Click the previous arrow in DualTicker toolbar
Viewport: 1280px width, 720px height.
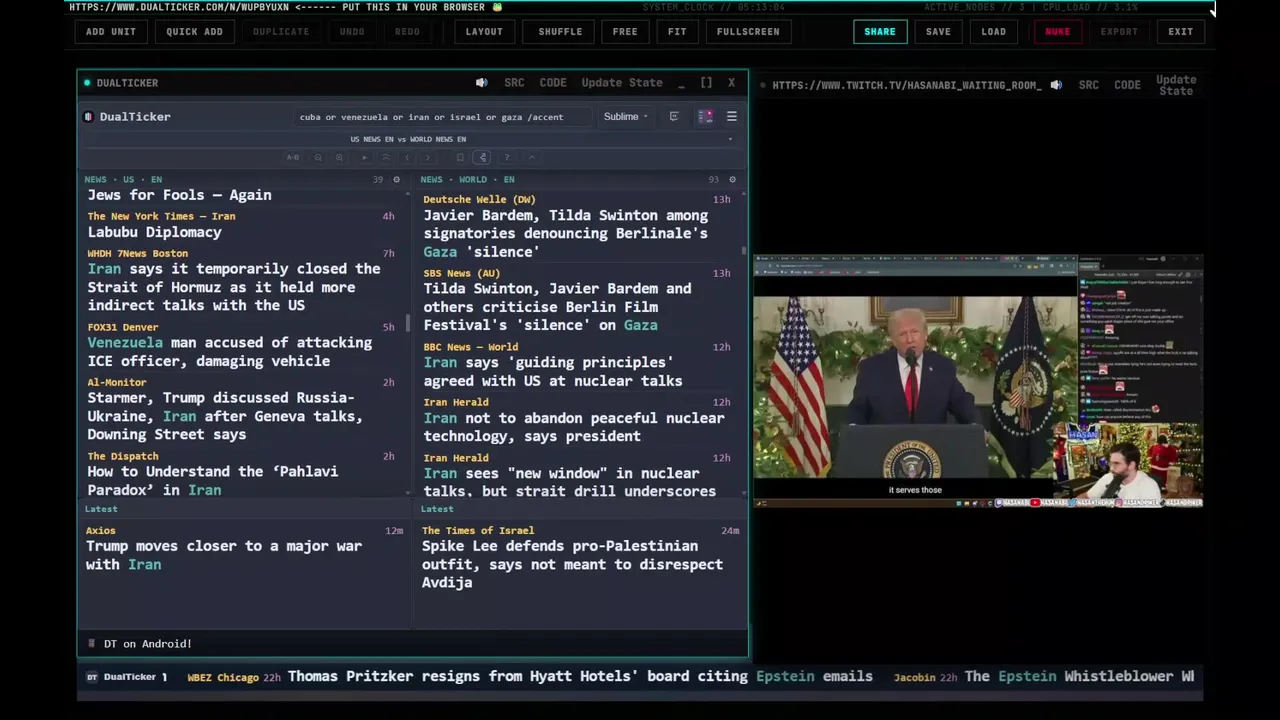click(x=407, y=157)
